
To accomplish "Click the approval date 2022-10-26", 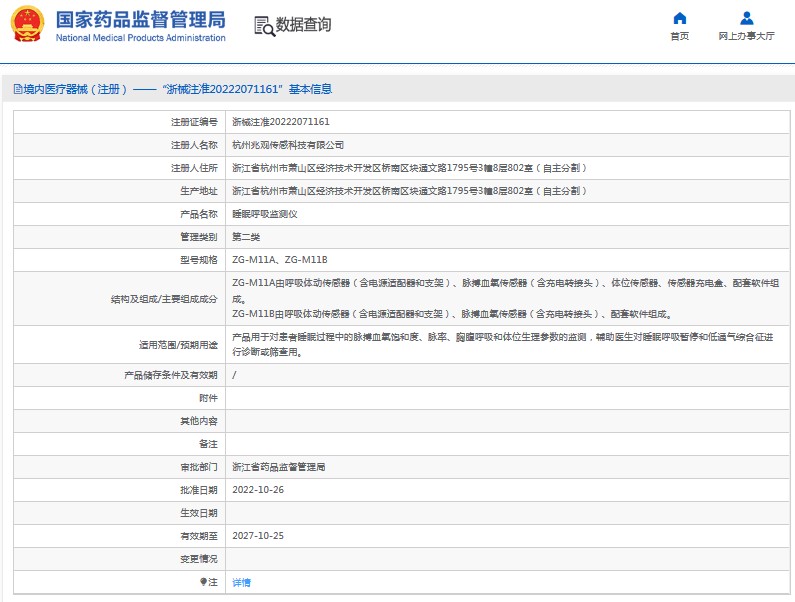I will pyautogui.click(x=258, y=490).
